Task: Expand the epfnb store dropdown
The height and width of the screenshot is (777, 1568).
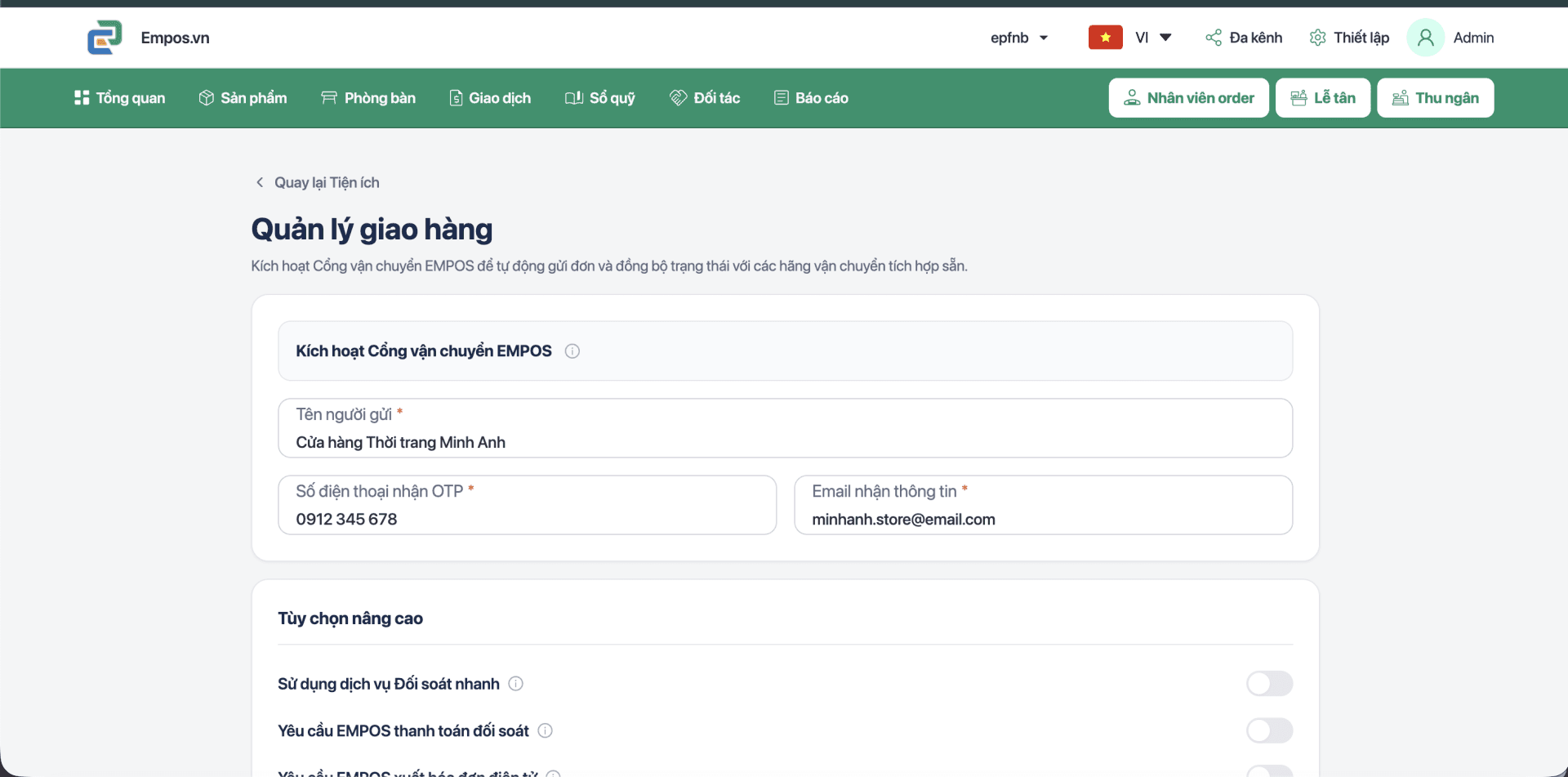Action: (1019, 38)
